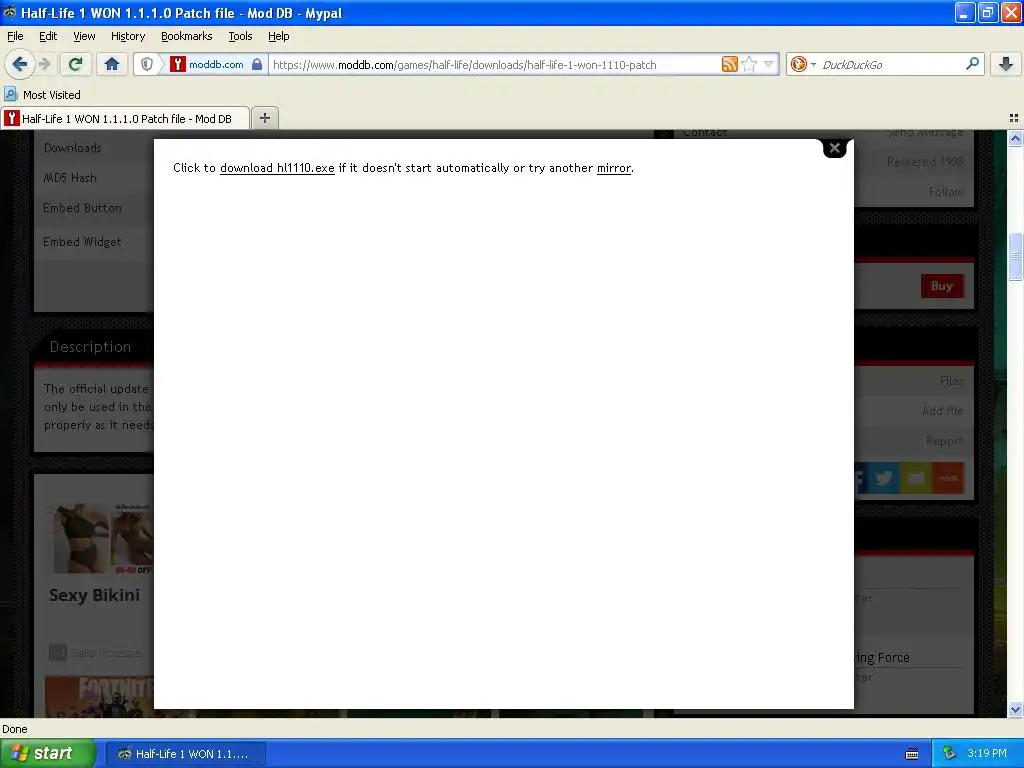This screenshot has height=768, width=1024.
Task: Click the download hl1110.exe link
Action: tap(277, 168)
